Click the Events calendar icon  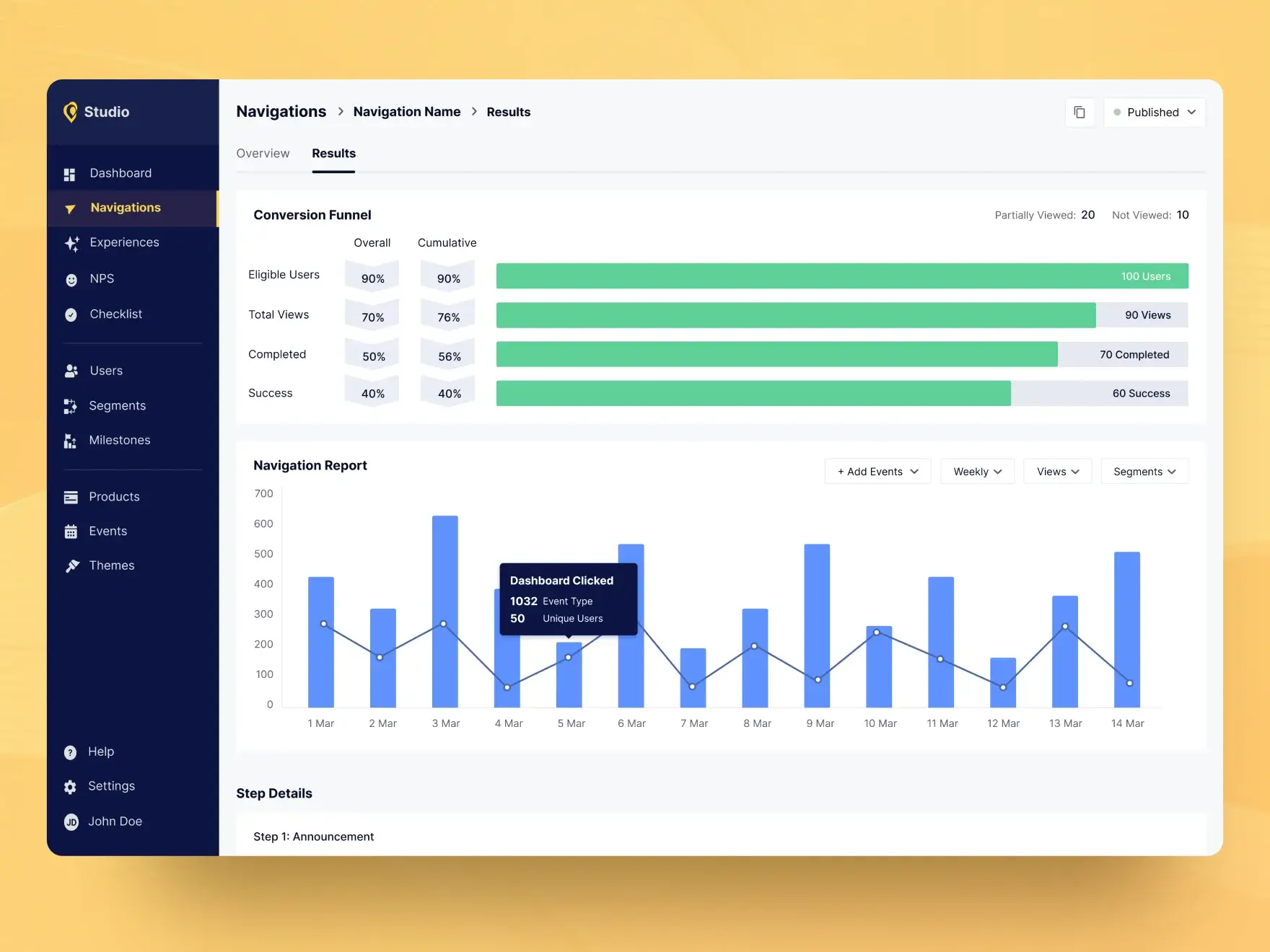point(71,532)
